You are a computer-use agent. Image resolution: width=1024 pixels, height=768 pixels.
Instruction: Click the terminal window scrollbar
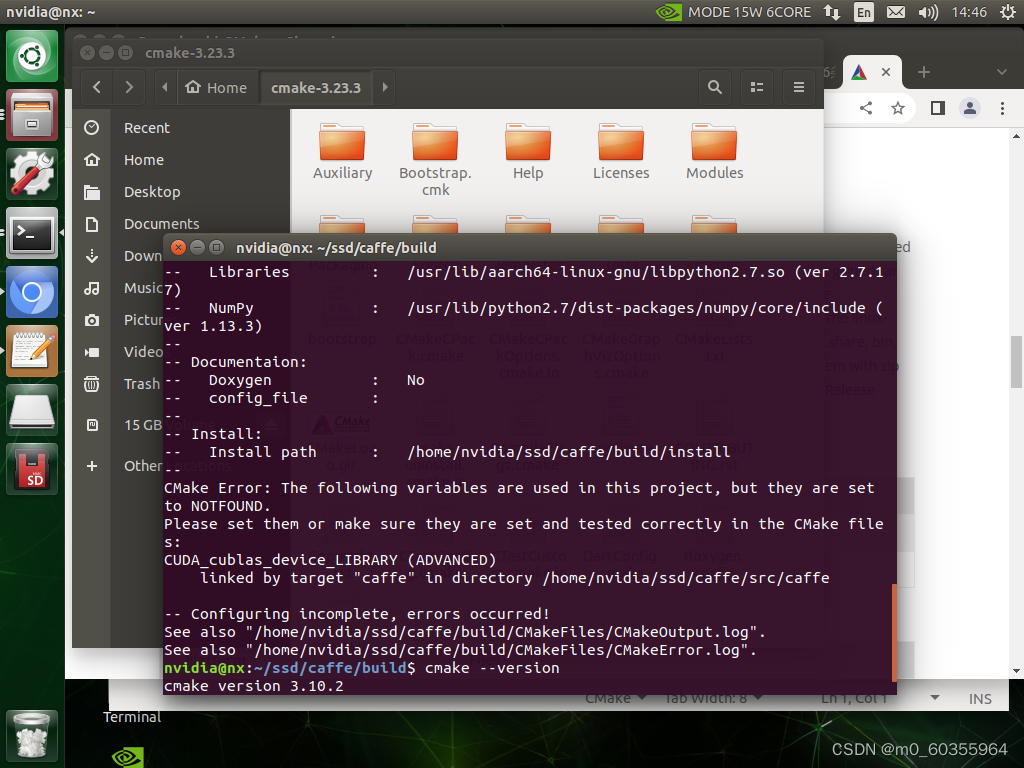click(894, 633)
